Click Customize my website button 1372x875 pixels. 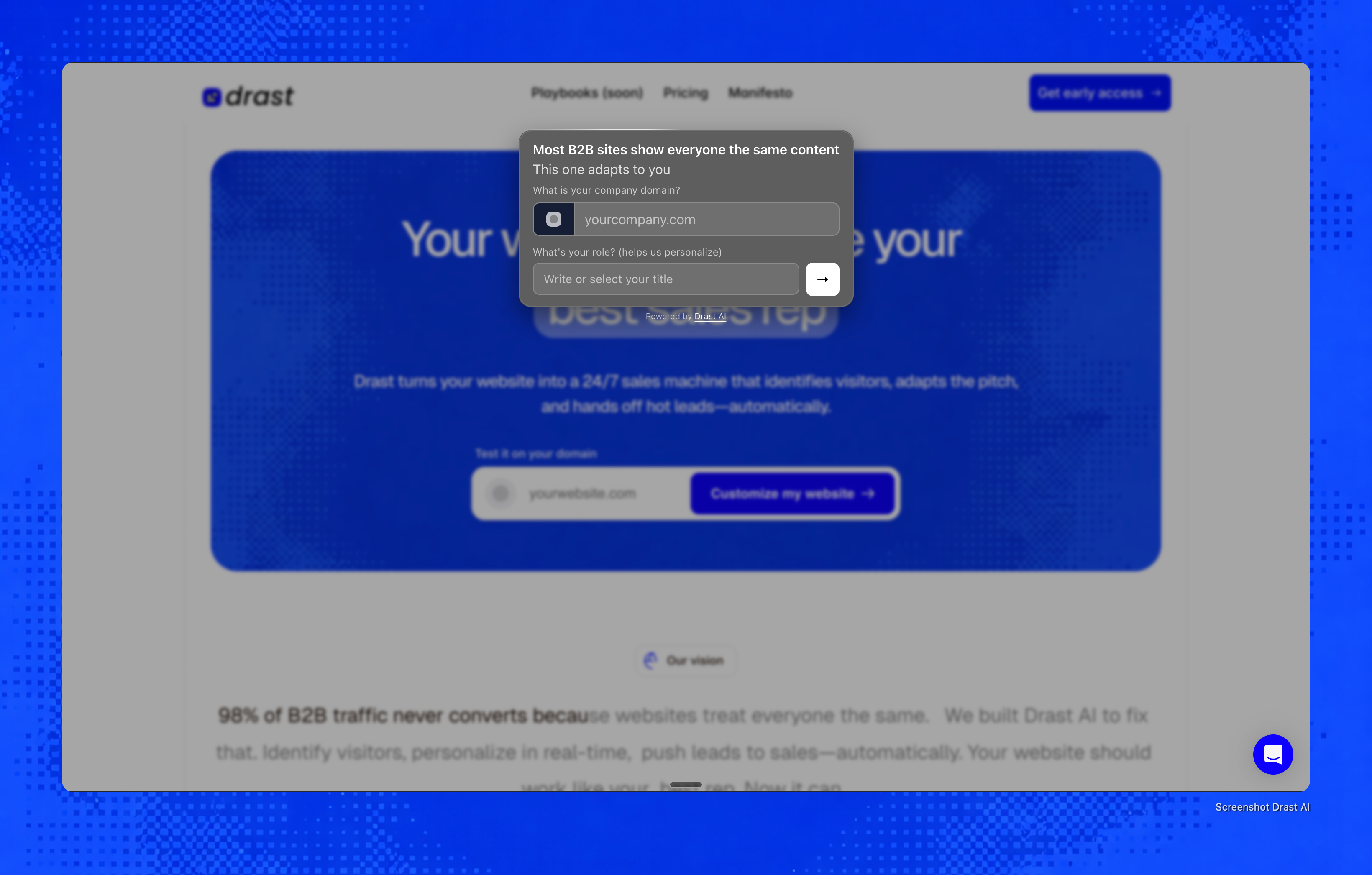[782, 494]
